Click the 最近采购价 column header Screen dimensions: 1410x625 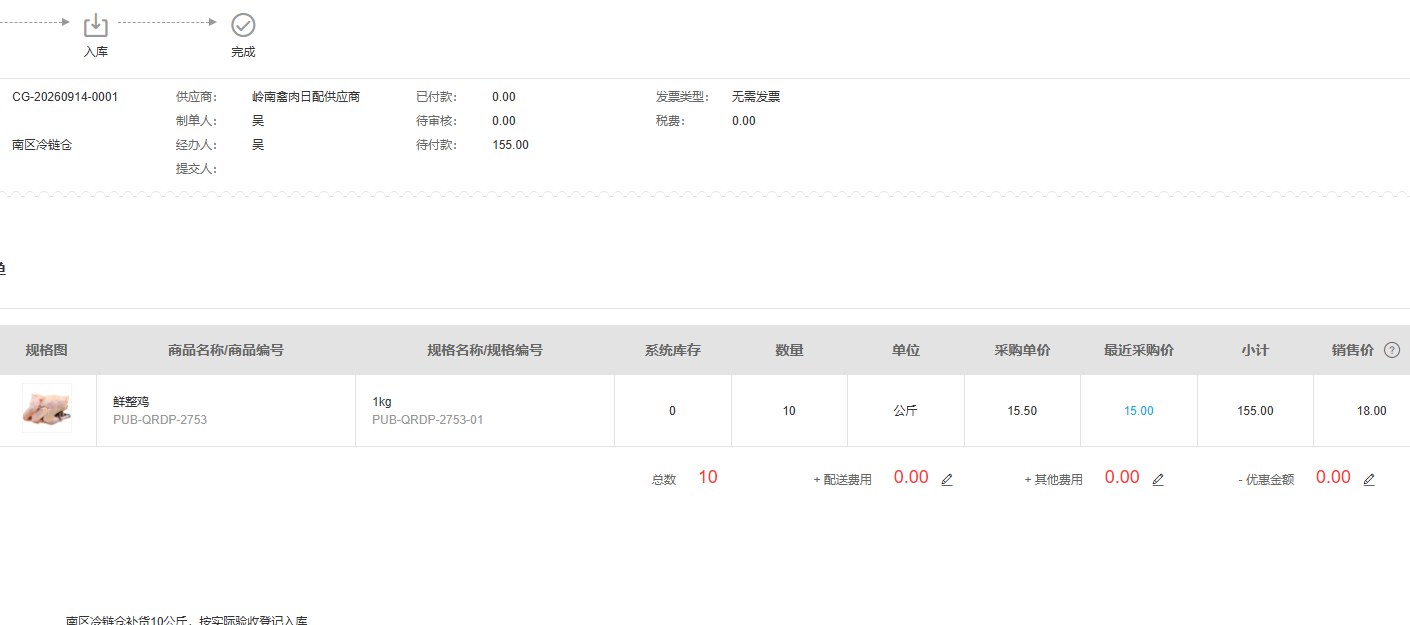[x=1139, y=350]
